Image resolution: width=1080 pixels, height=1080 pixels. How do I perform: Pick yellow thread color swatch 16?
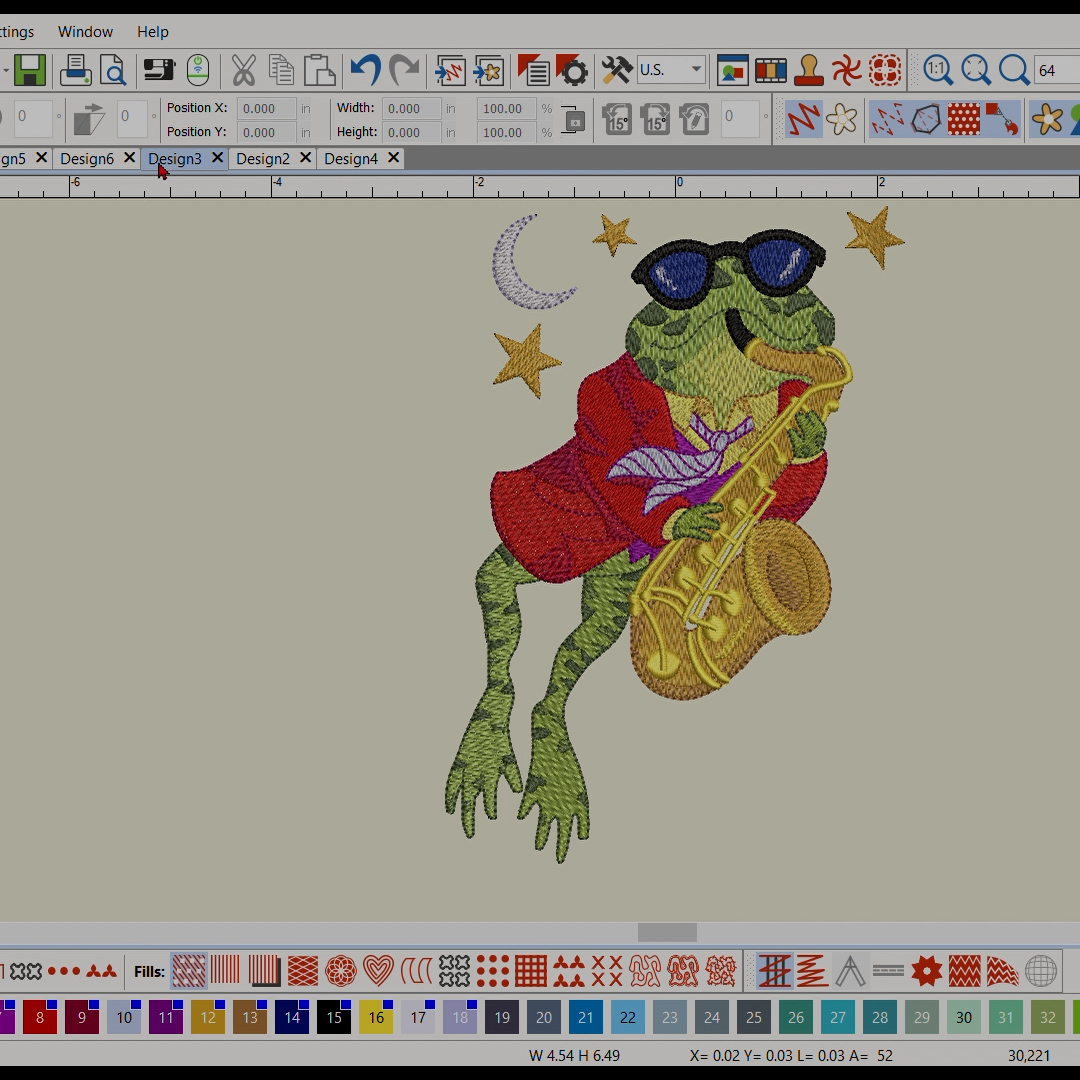(x=376, y=1017)
